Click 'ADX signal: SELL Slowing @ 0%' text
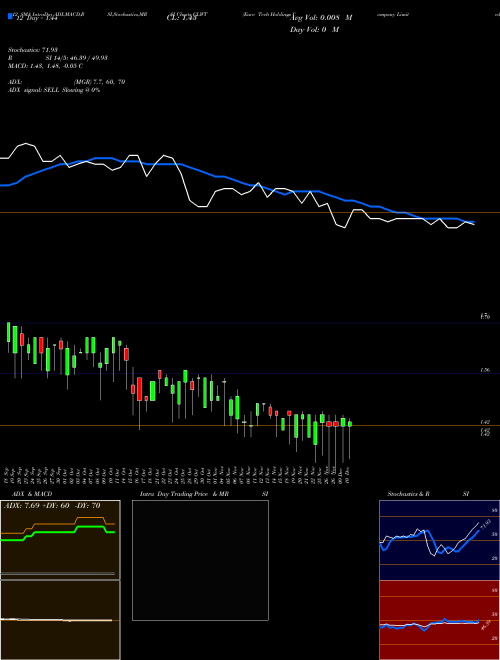This screenshot has height=660, width=500. (x=54, y=90)
